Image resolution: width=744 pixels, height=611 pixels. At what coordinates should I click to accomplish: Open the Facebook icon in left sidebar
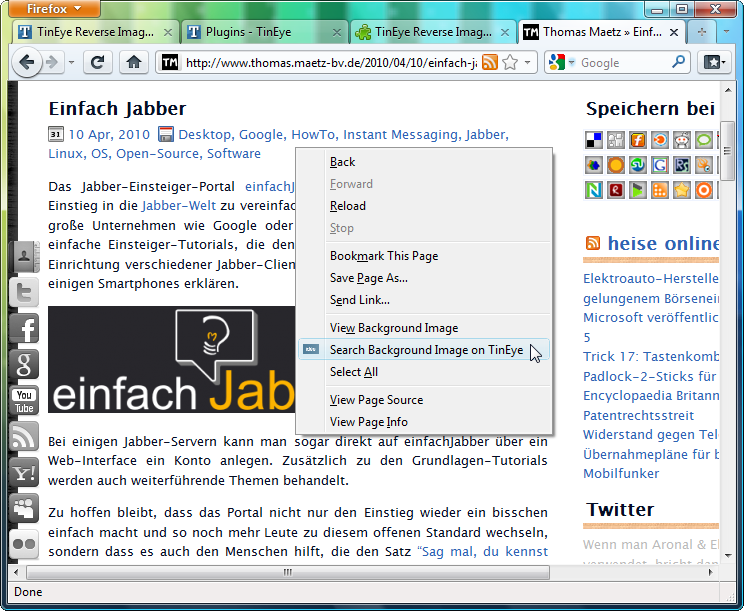tap(24, 328)
